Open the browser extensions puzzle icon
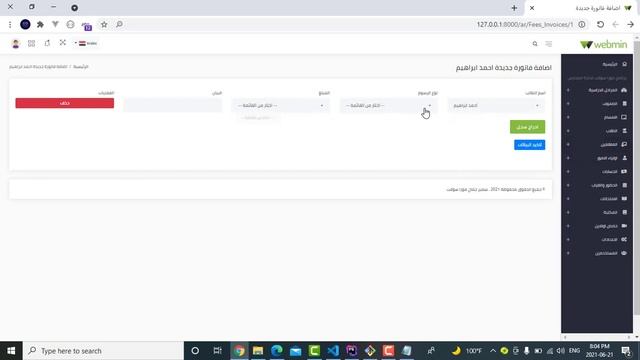This screenshot has height=360, width=640. tap(40, 24)
